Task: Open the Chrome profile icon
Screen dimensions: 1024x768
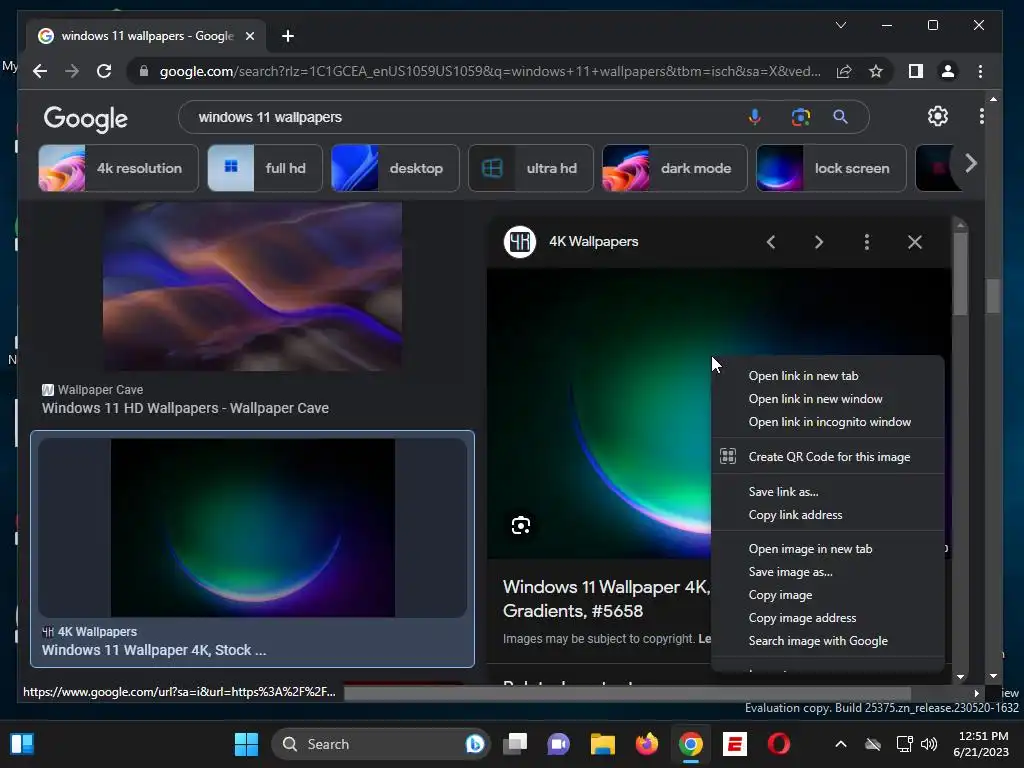Action: 948,71
